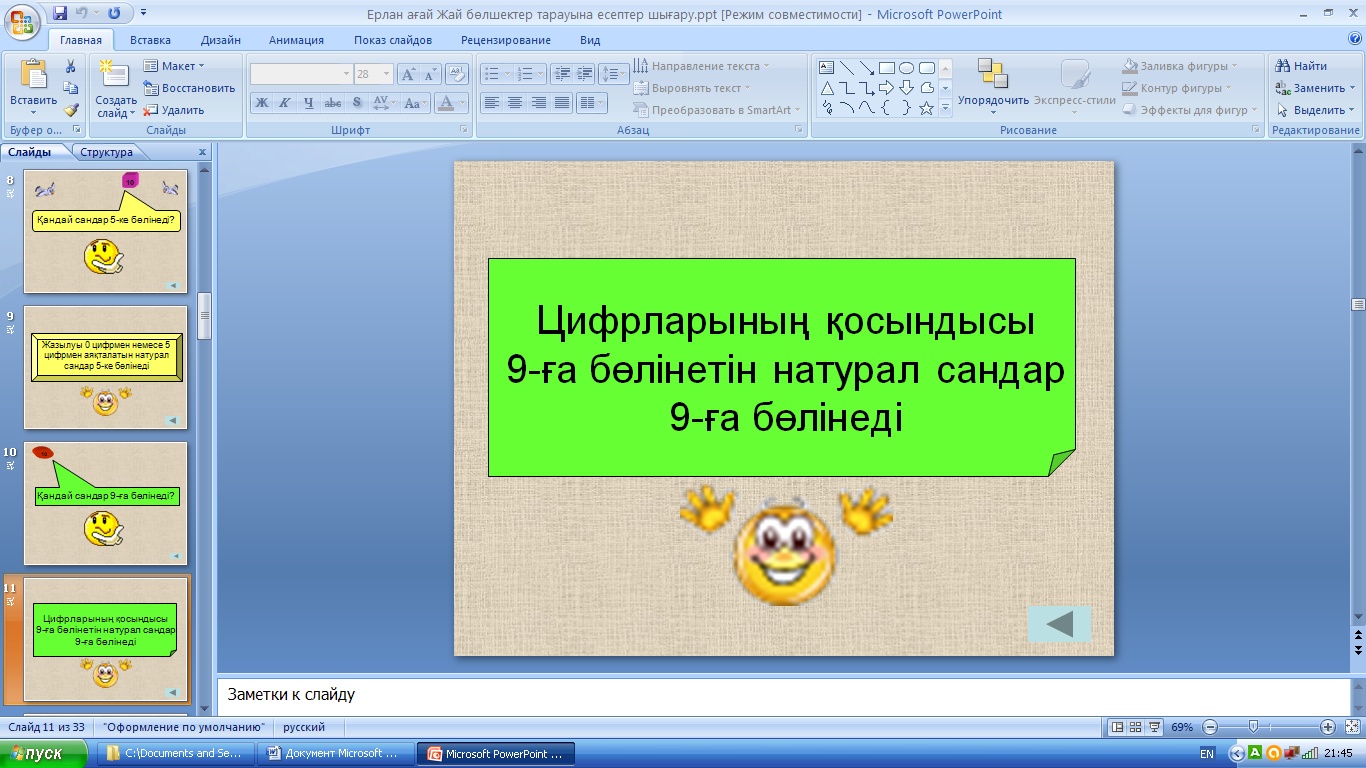The width and height of the screenshot is (1366, 768).
Task: Toggle text shadow (S) formatting
Action: (x=356, y=103)
